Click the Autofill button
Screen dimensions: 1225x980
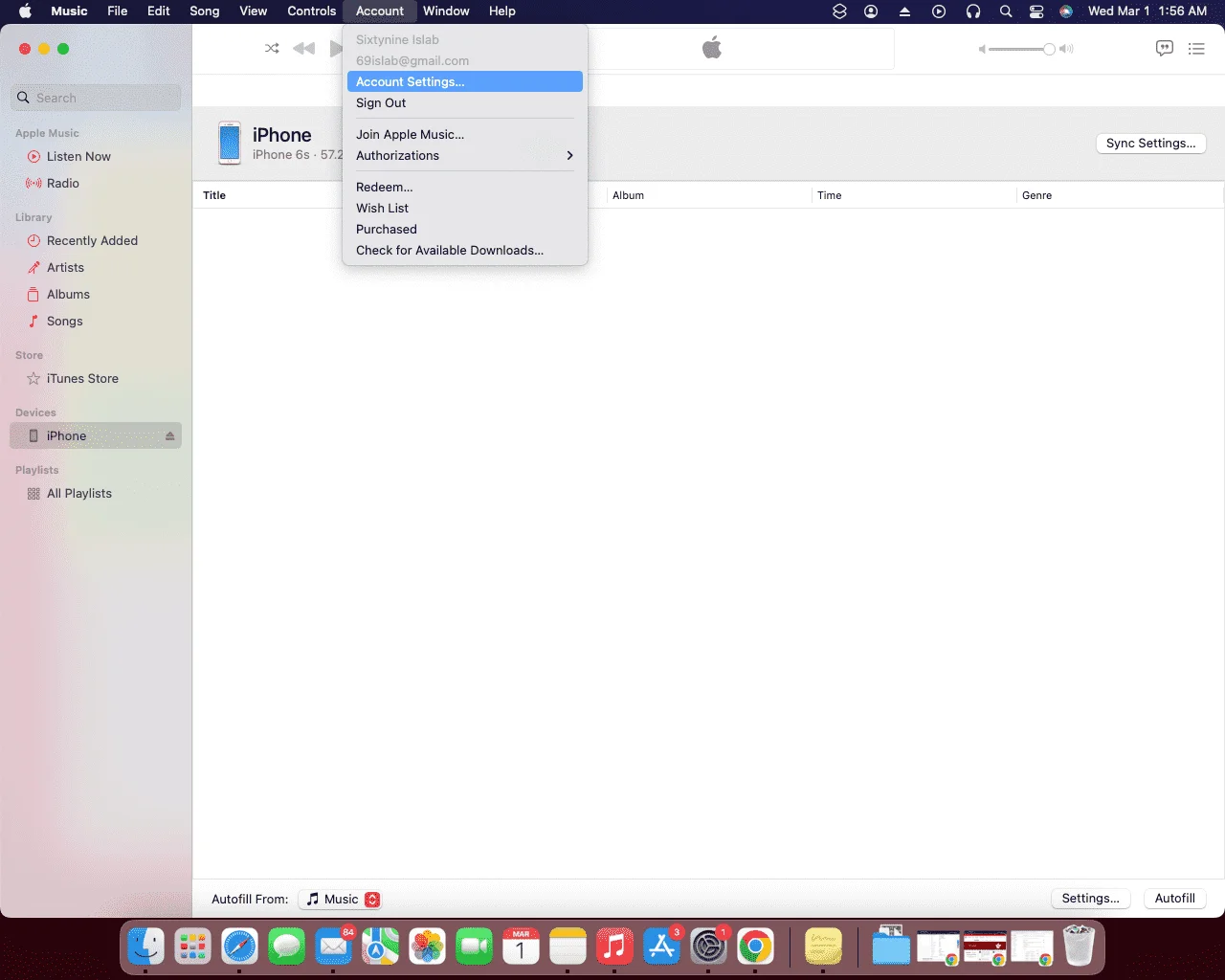1174,899
